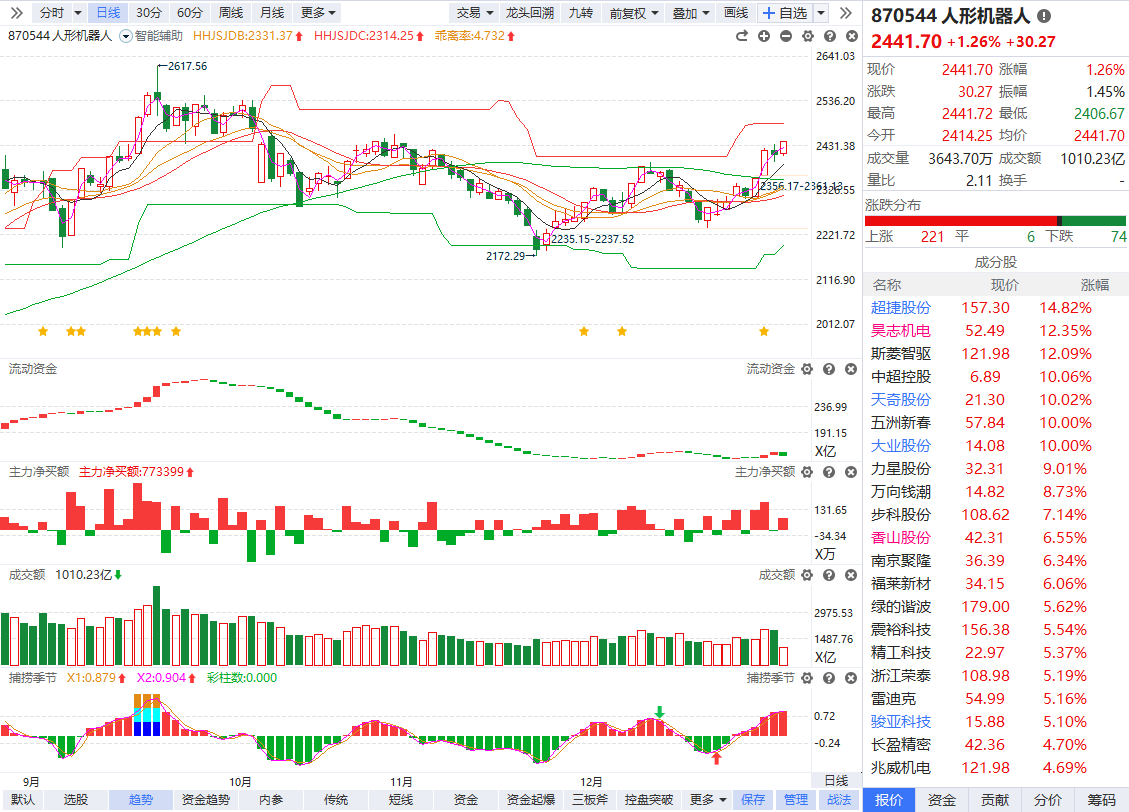Toggle the 九转 indicator
This screenshot has width=1129, height=812.
click(x=580, y=13)
